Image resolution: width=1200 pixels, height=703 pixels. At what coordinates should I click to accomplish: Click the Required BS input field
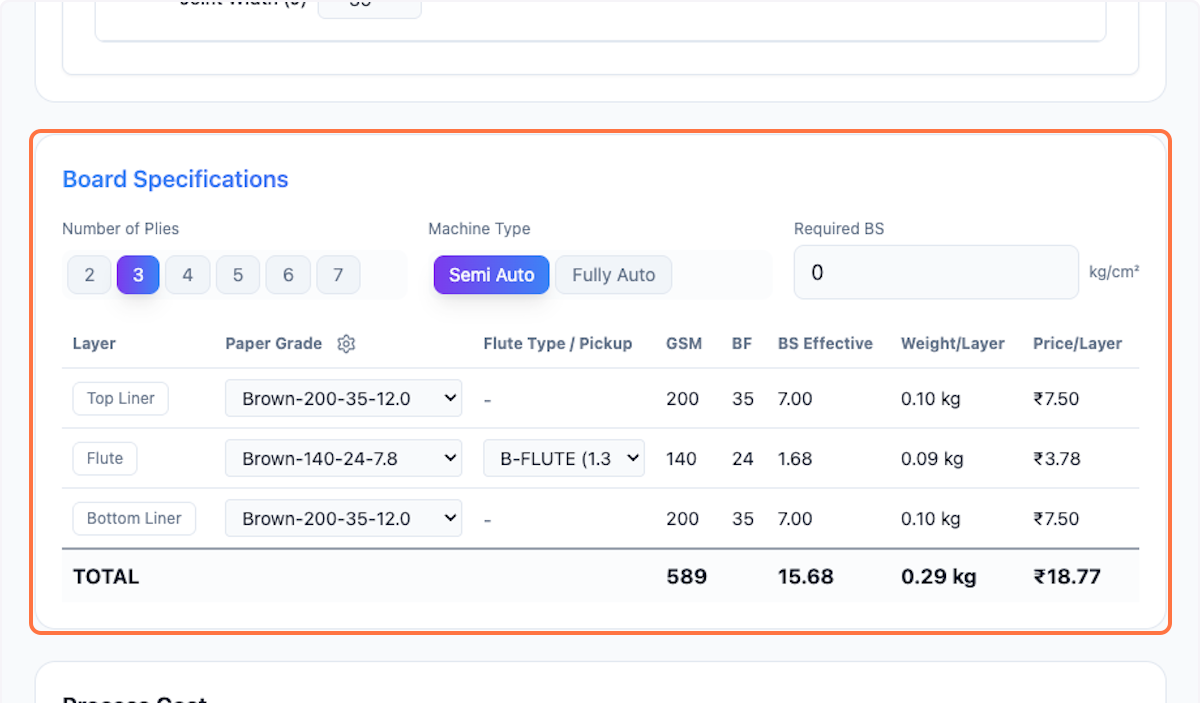(x=935, y=272)
